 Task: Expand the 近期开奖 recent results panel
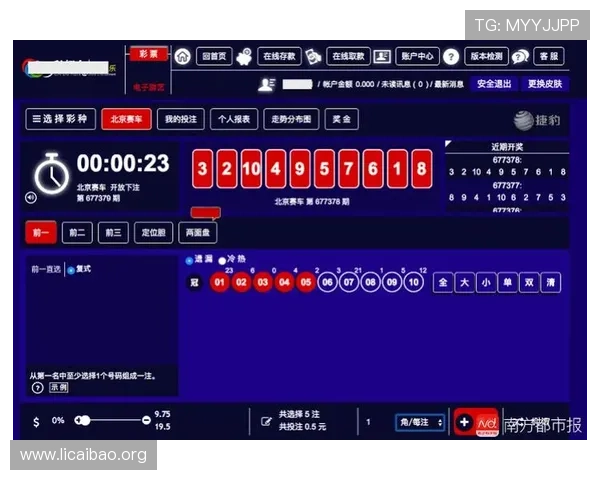point(449,148)
